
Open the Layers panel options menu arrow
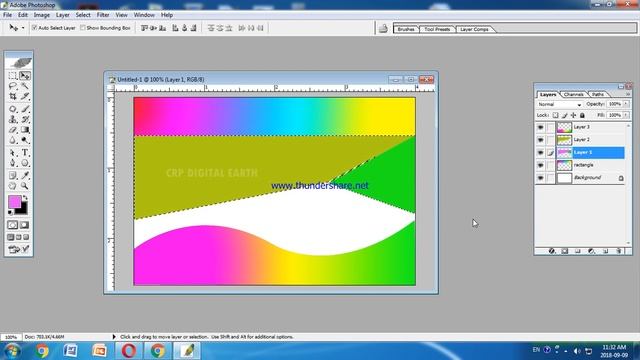click(628, 94)
